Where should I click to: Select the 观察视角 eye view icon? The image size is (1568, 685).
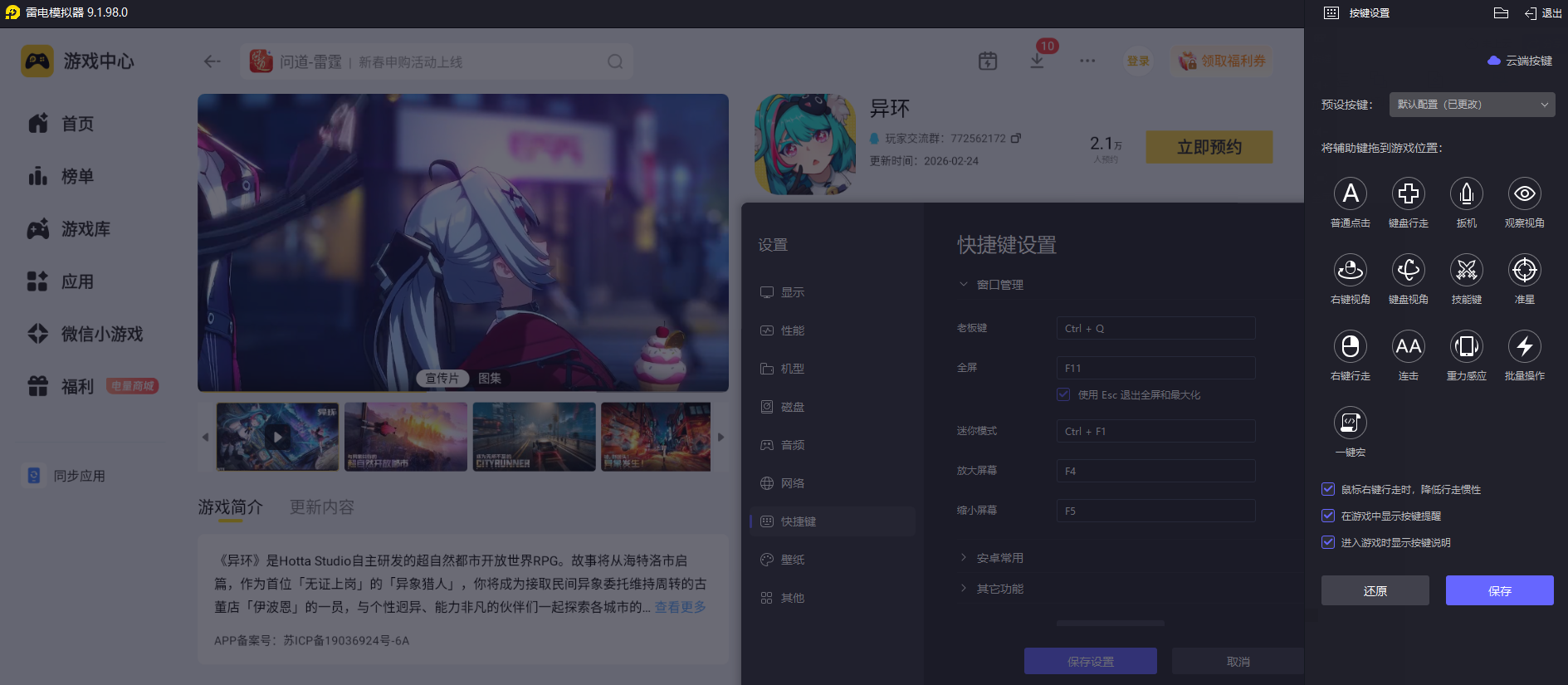[x=1525, y=193]
